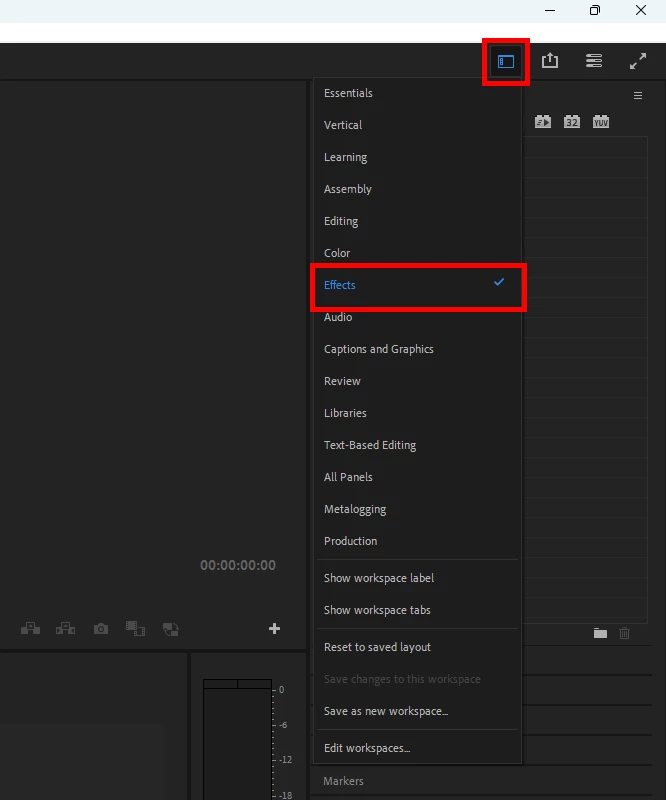Click Reset to saved layout
Viewport: 666px width, 800px height.
click(417, 647)
